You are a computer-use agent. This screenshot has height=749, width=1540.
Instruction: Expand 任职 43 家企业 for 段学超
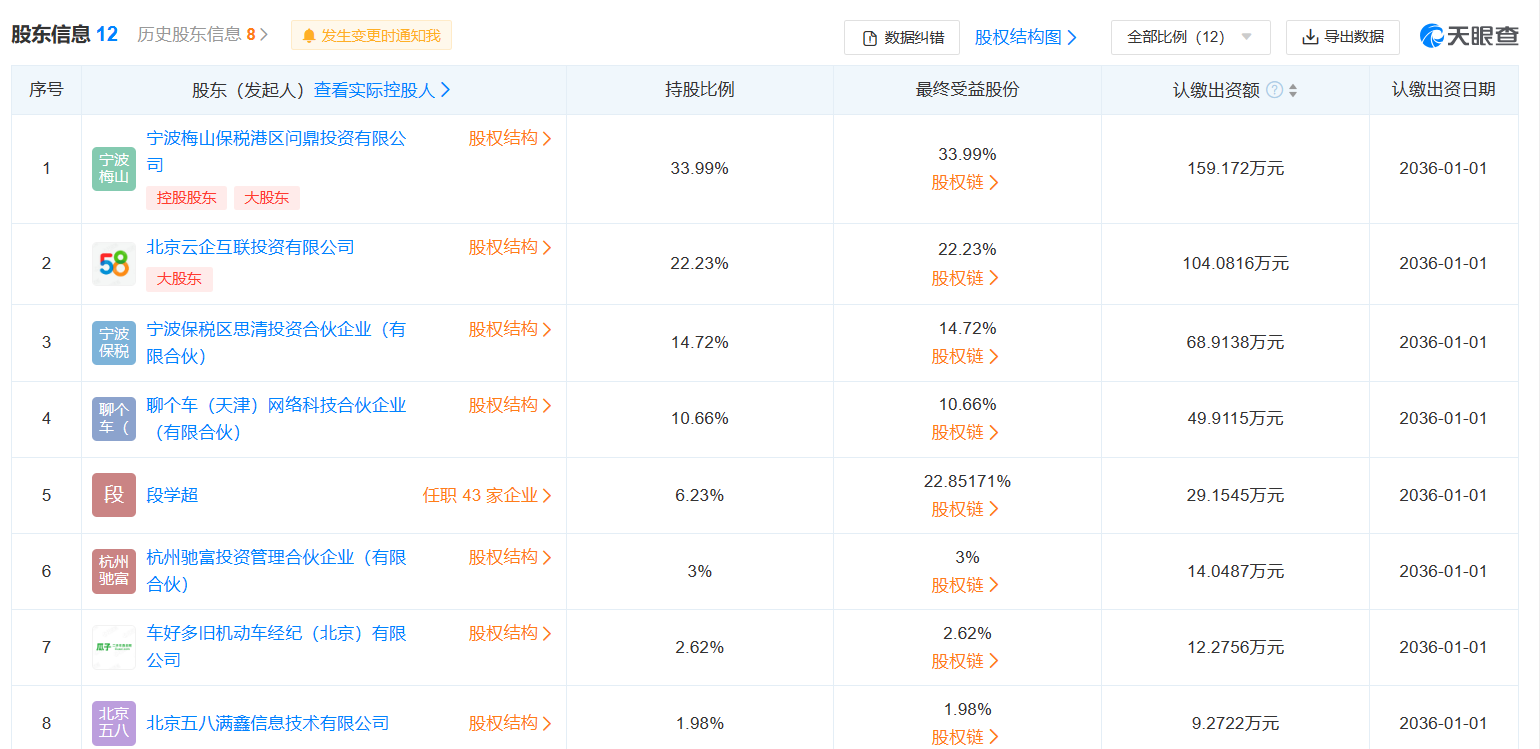(487, 495)
